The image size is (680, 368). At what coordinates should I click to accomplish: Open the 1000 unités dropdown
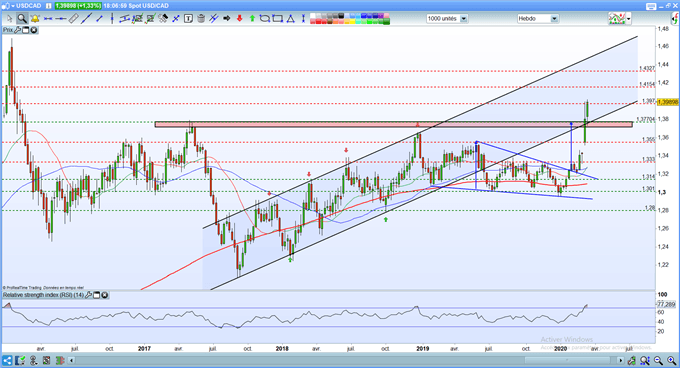pos(464,19)
